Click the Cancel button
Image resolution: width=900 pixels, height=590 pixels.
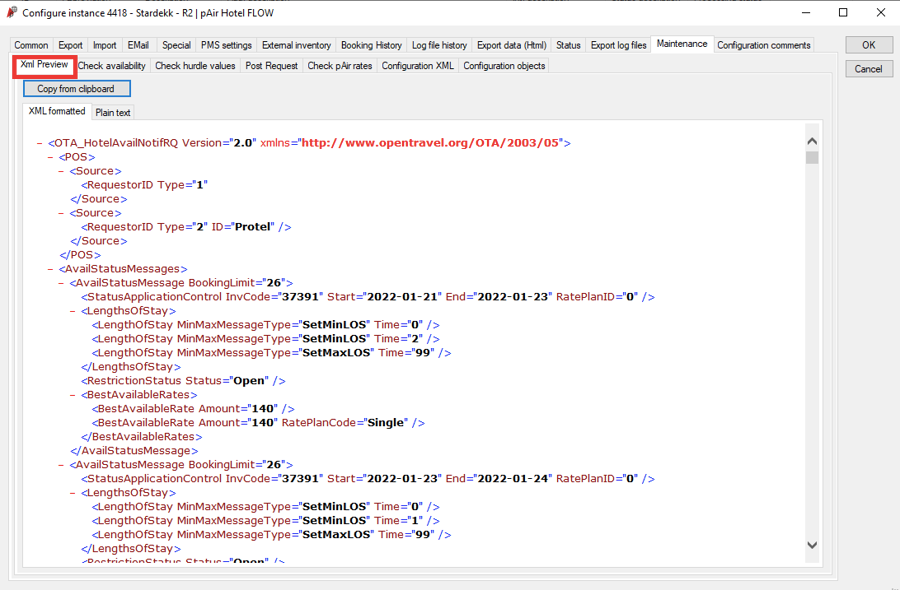868,69
